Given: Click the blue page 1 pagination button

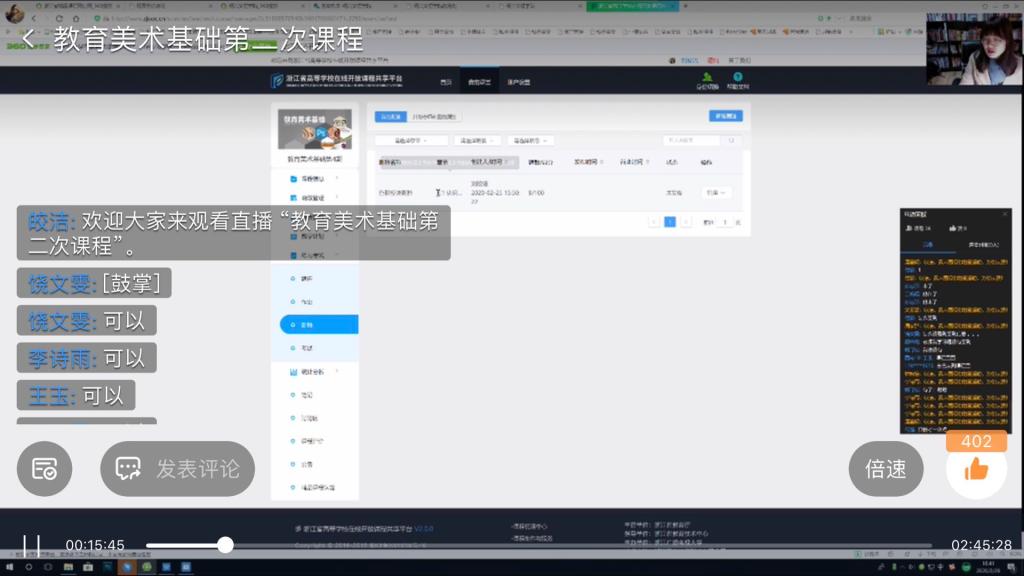Looking at the screenshot, I should tap(670, 222).
